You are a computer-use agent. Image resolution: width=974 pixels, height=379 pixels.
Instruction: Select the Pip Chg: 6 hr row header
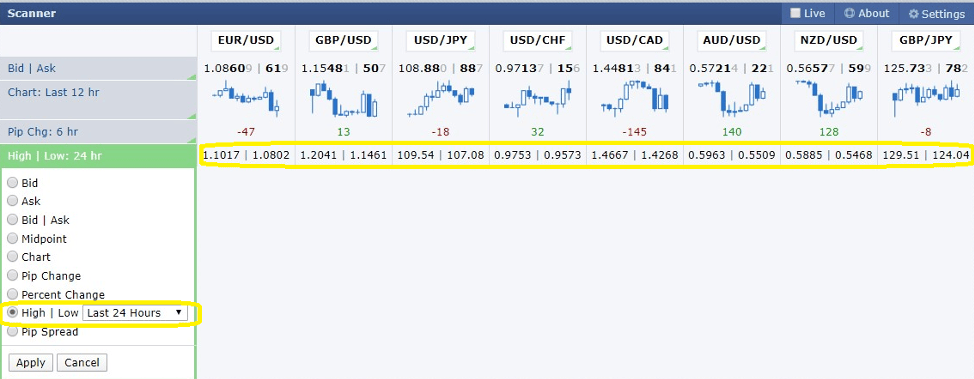(98, 132)
